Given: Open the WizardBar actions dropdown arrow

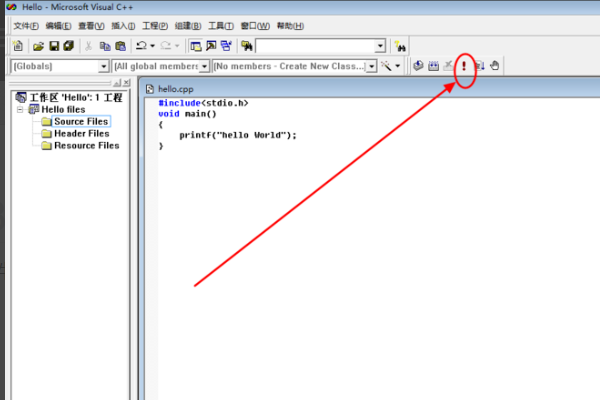Looking at the screenshot, I should (x=398, y=66).
